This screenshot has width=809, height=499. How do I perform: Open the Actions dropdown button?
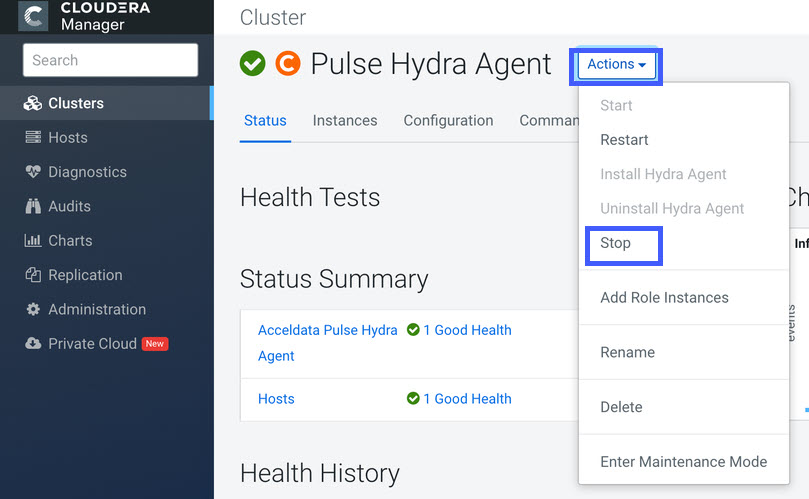(617, 65)
